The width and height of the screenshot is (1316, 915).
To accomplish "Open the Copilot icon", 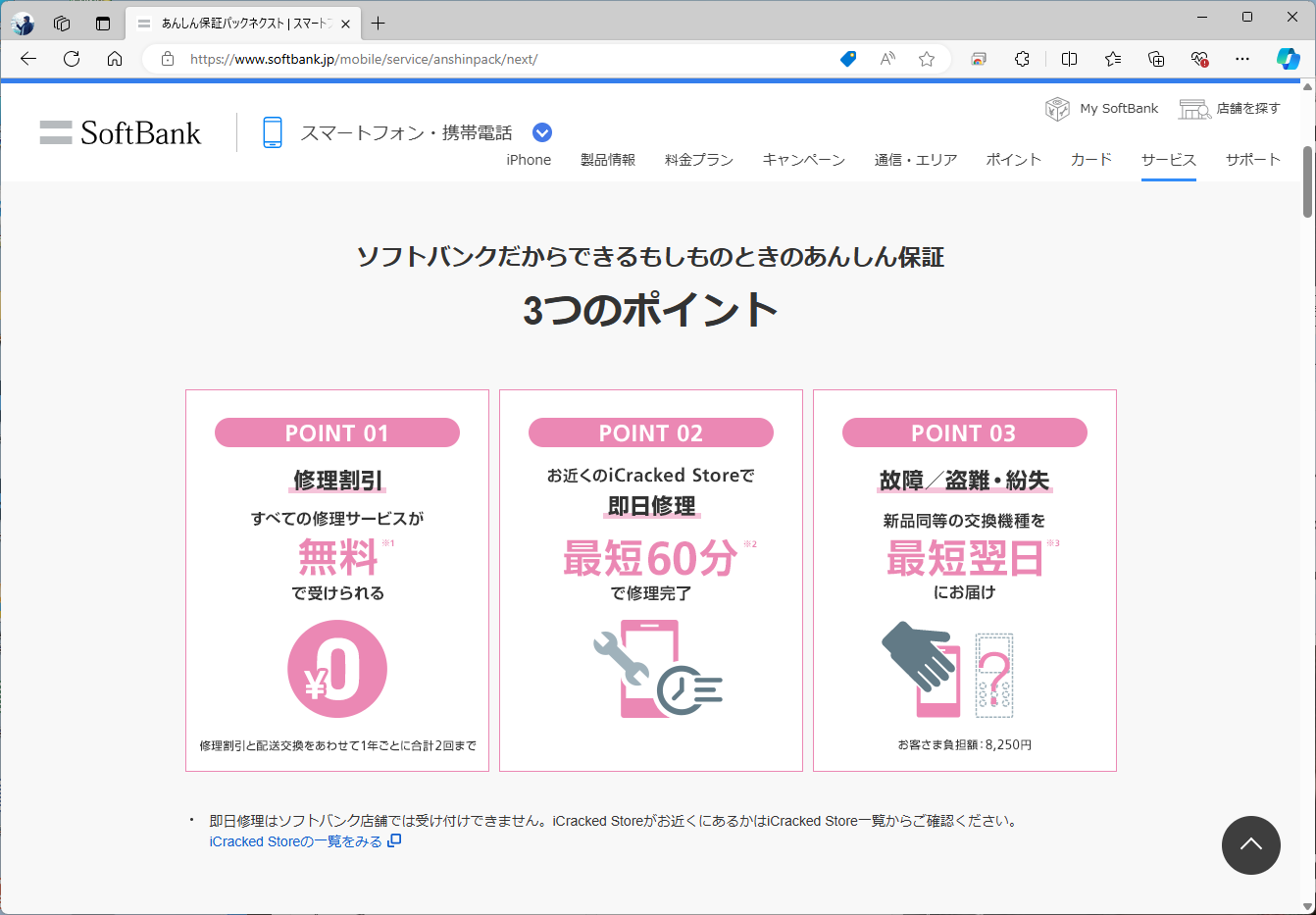I will [x=1288, y=59].
